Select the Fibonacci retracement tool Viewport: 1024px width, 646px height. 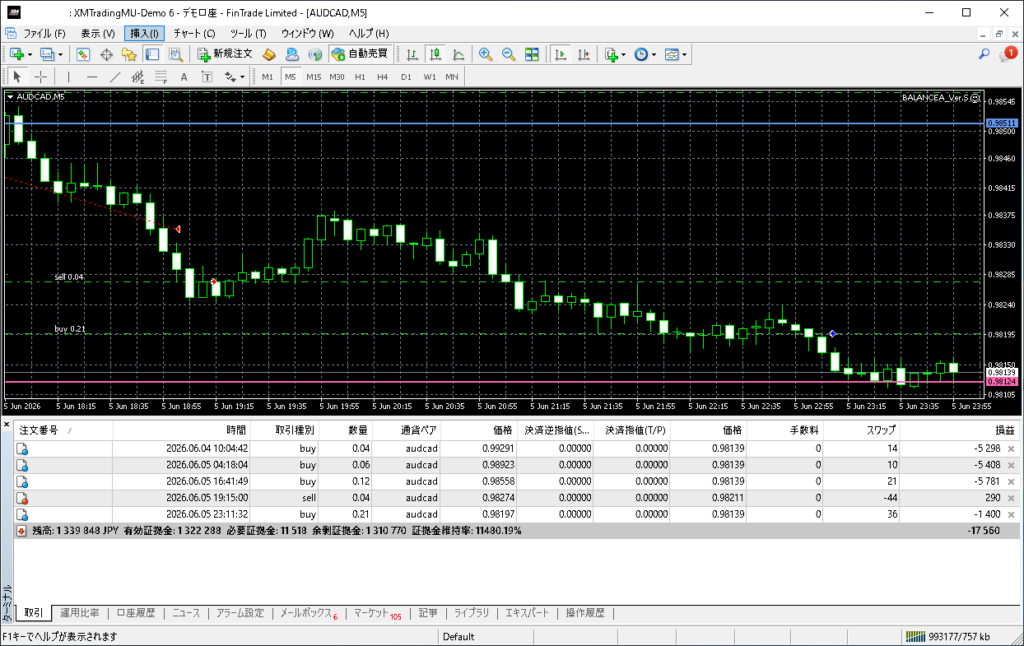tap(161, 76)
